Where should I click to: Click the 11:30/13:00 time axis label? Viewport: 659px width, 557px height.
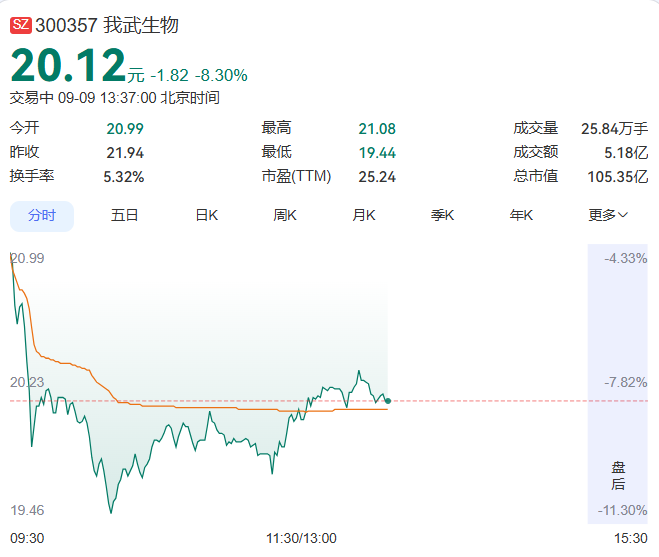(301, 539)
